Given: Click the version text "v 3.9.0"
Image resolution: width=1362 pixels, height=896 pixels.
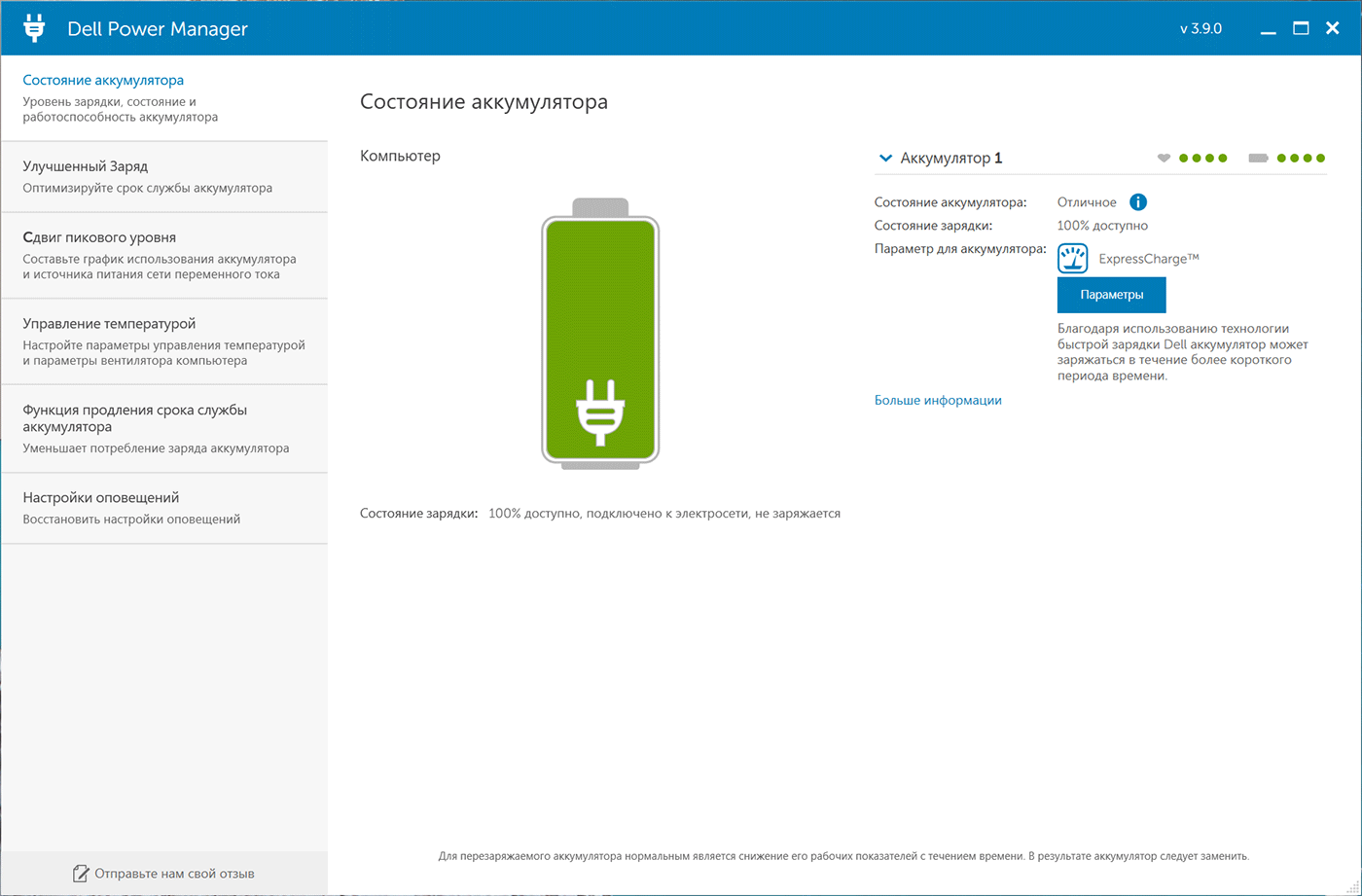Looking at the screenshot, I should click(1201, 29).
